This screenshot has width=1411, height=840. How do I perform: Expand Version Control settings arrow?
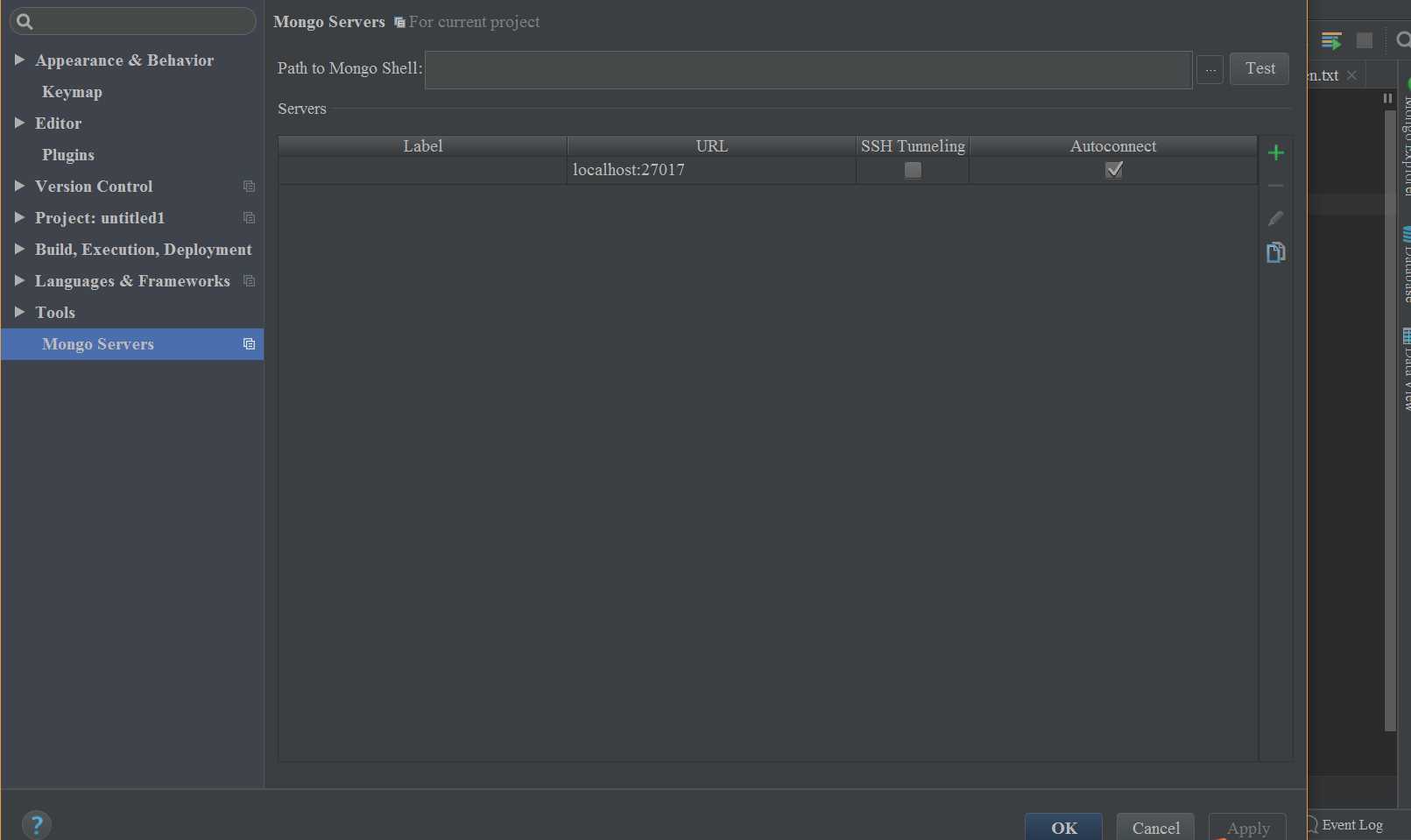point(19,186)
